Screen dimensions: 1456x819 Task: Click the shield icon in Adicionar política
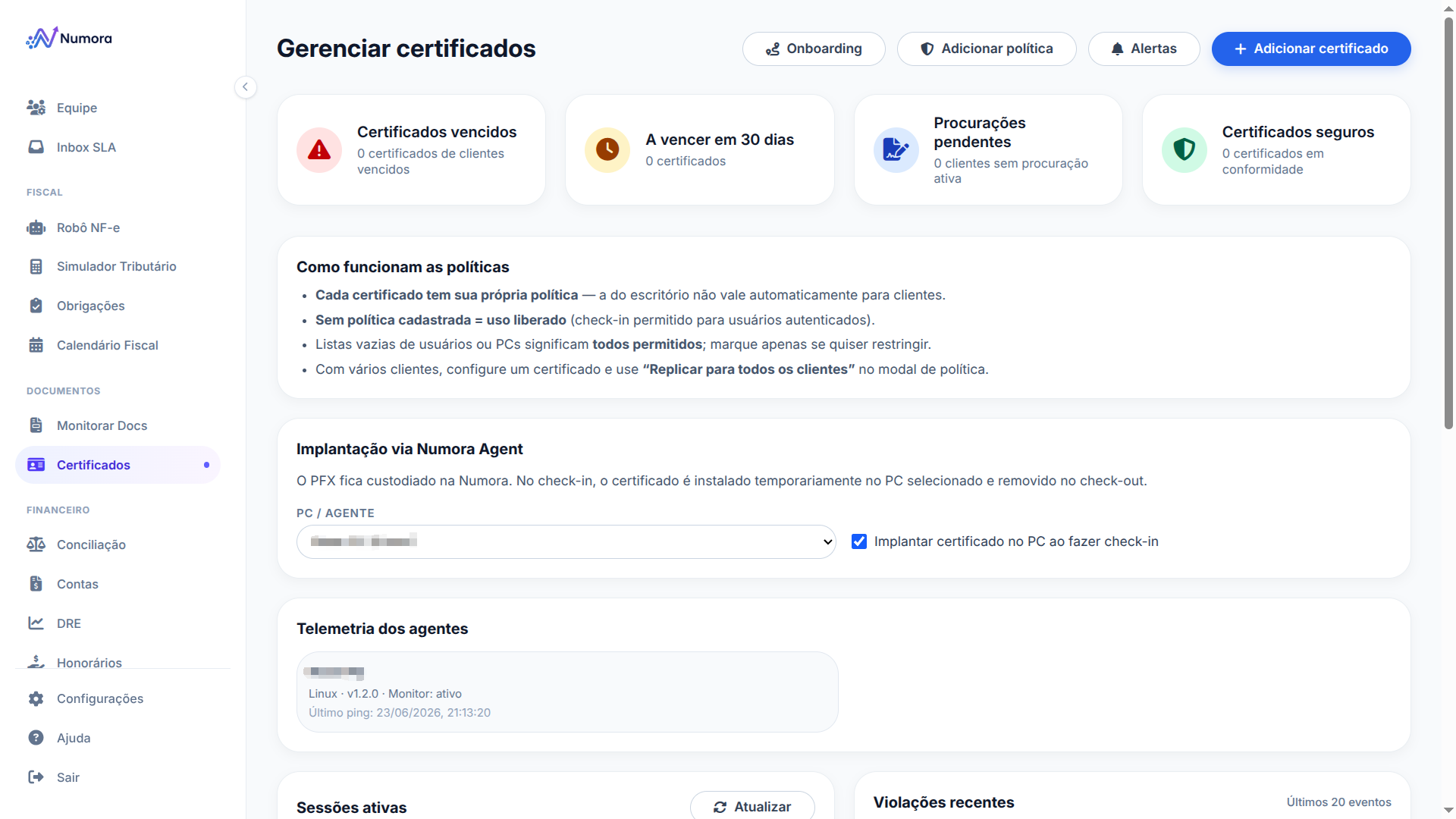pos(927,49)
